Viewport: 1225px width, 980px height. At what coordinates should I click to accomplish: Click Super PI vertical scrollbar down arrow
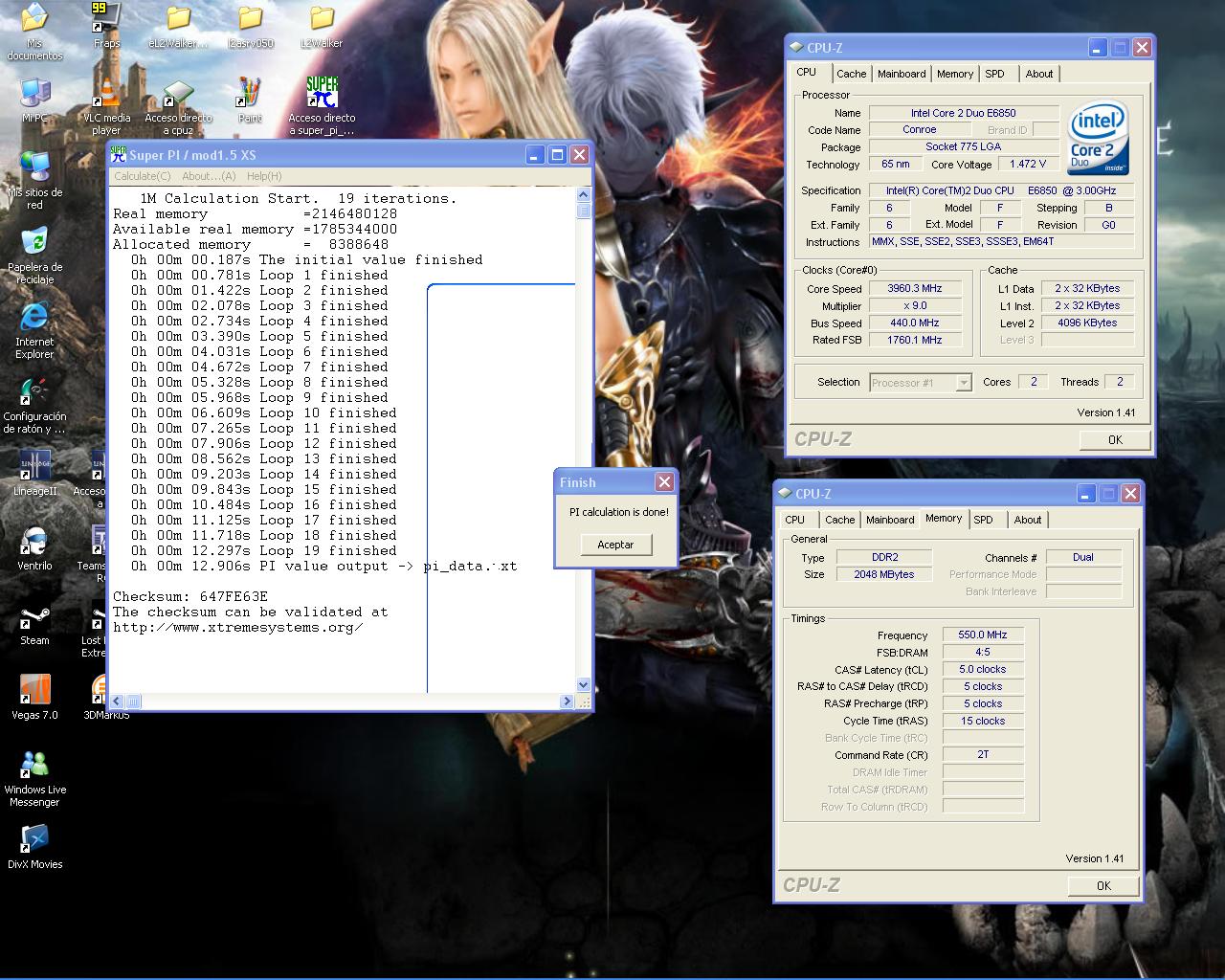coord(584,685)
